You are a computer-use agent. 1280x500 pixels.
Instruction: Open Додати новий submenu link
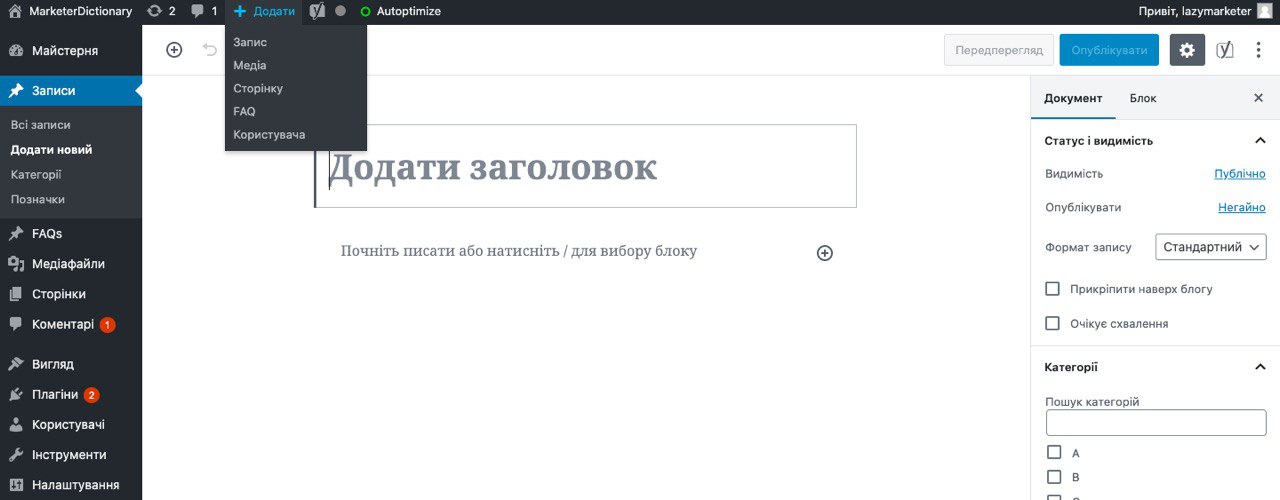coord(52,150)
